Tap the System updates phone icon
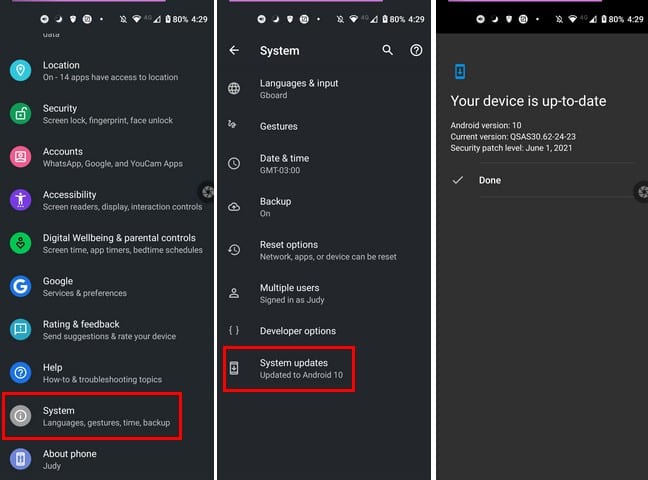648x480 pixels. 234,368
